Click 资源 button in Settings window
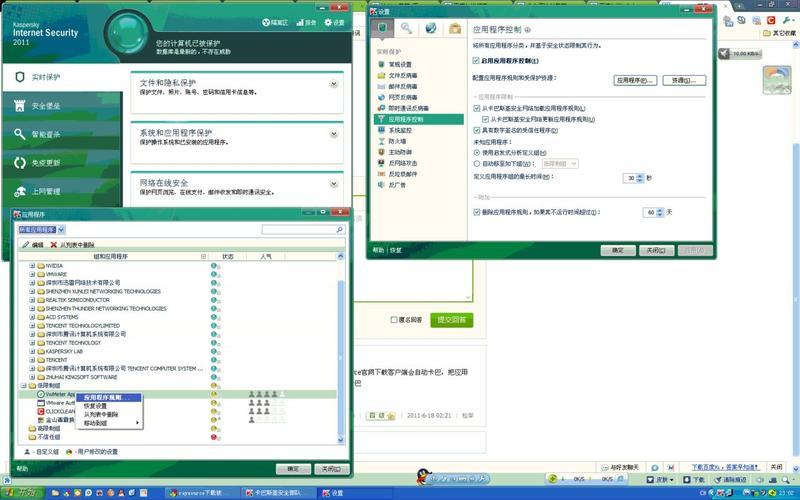The image size is (800, 500). click(x=684, y=81)
